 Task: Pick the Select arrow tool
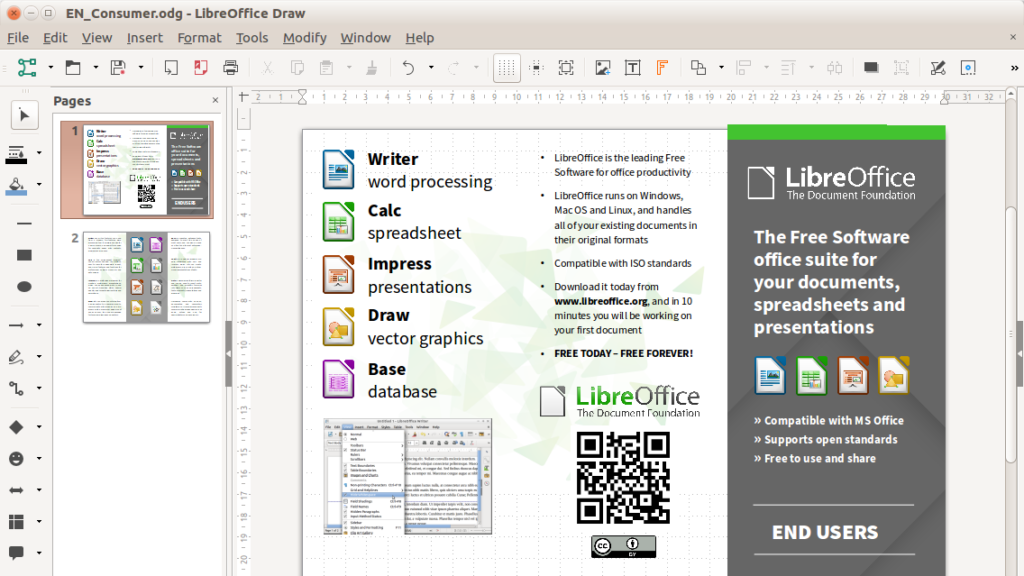pyautogui.click(x=24, y=116)
